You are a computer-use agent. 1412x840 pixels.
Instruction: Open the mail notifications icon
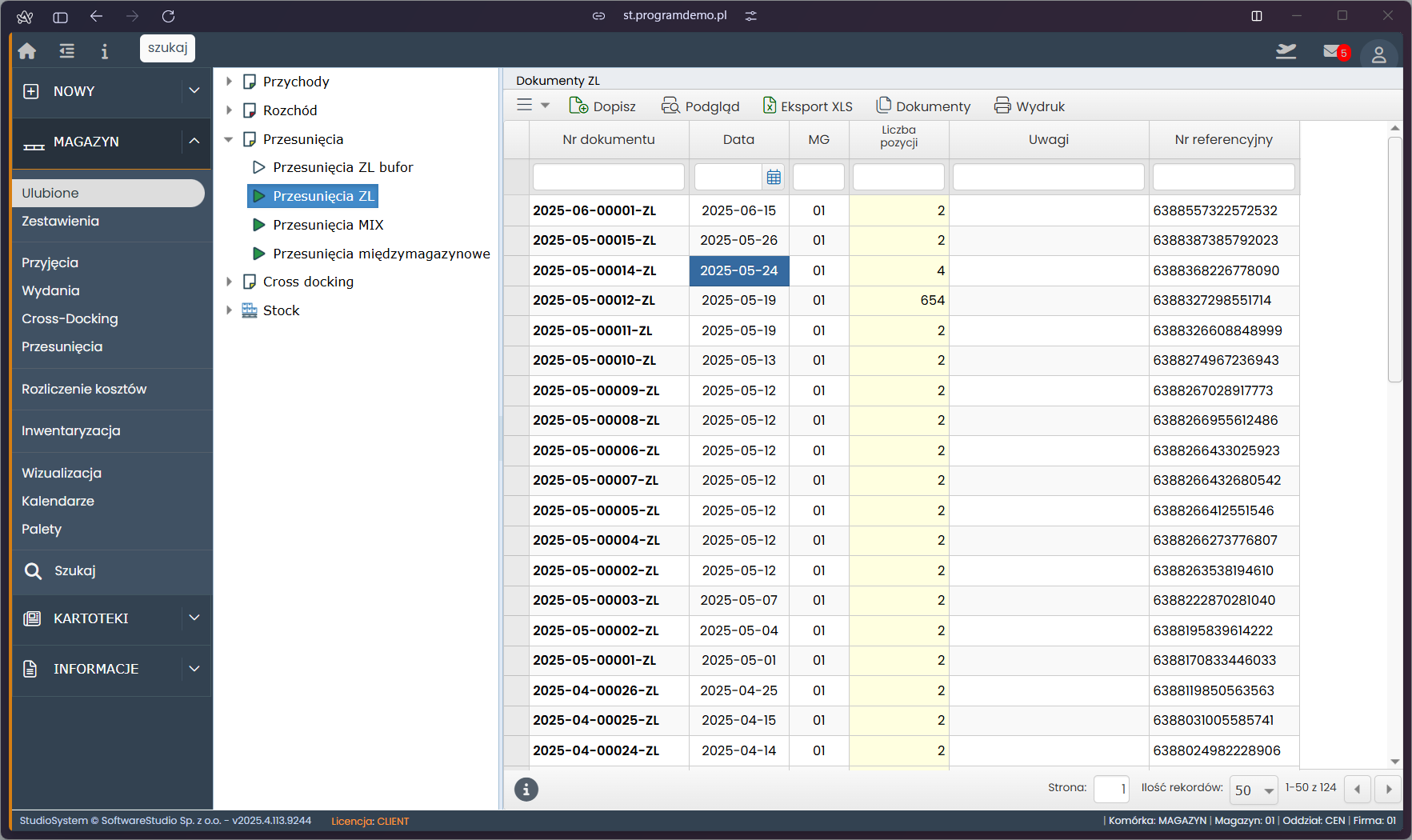(x=1333, y=52)
